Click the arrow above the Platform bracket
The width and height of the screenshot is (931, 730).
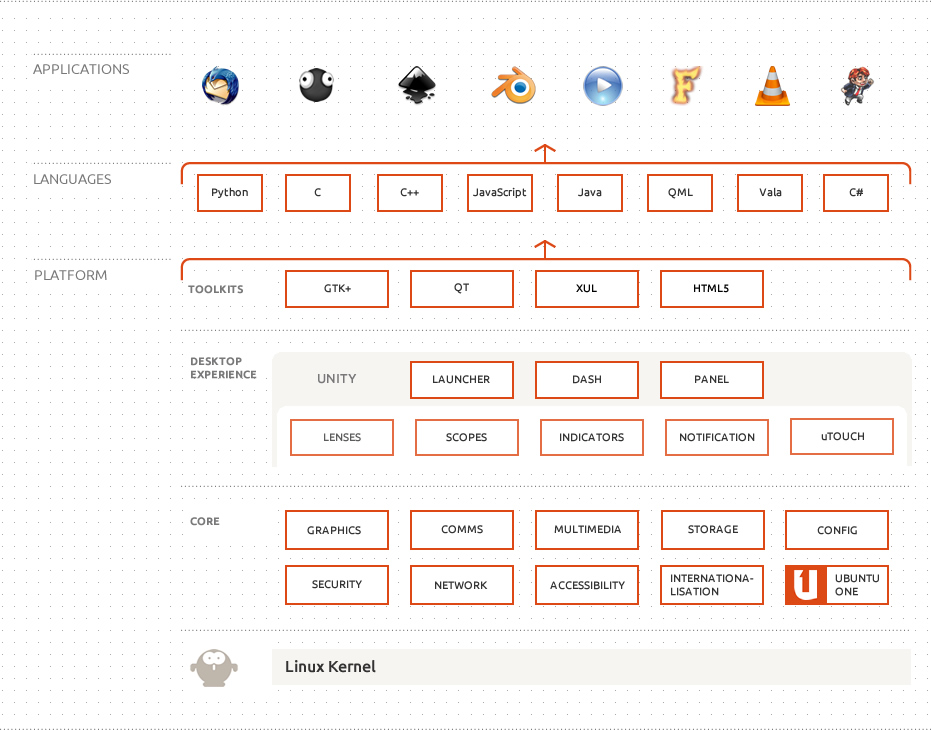pyautogui.click(x=544, y=248)
